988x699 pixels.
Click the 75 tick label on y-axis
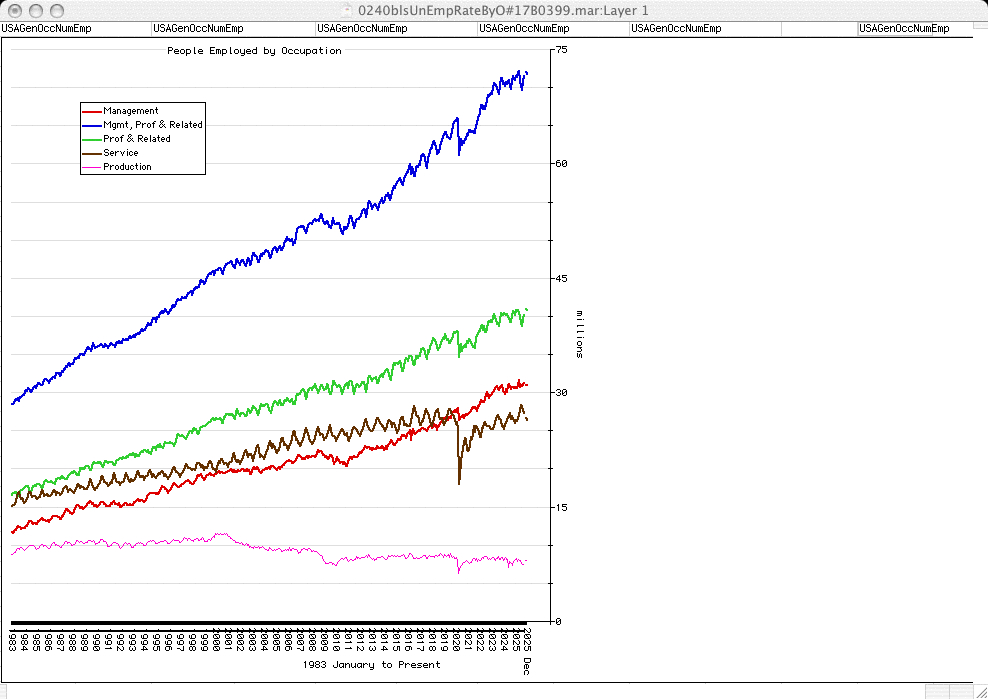(561, 50)
